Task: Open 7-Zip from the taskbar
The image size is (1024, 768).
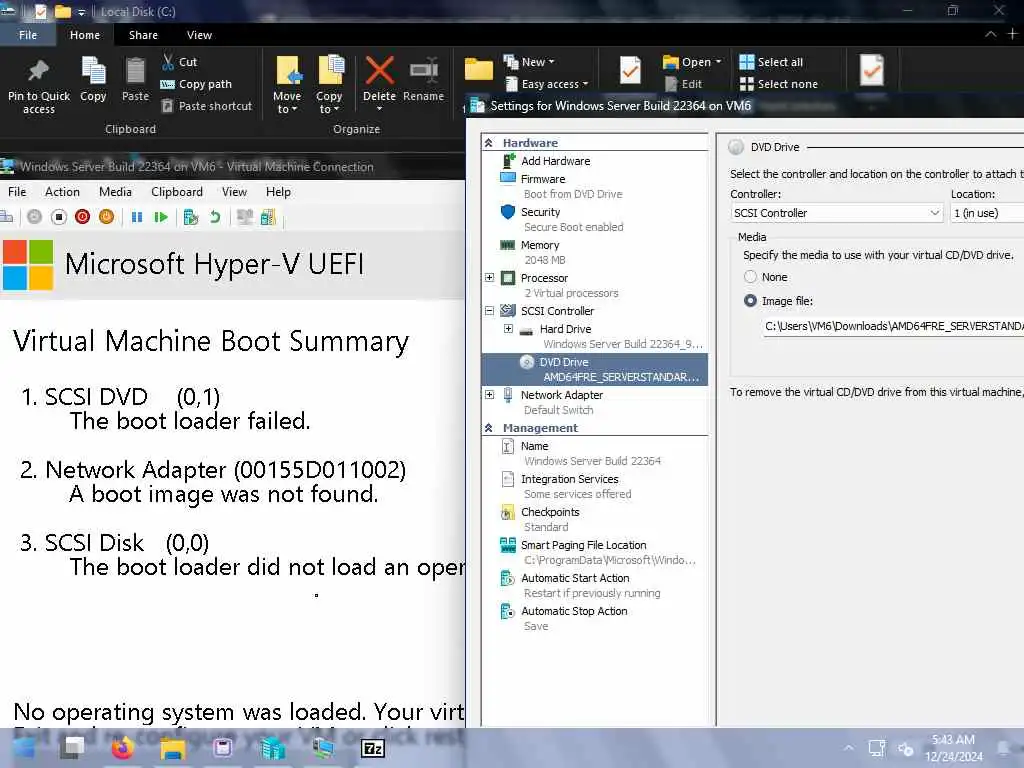Action: pyautogui.click(x=373, y=748)
